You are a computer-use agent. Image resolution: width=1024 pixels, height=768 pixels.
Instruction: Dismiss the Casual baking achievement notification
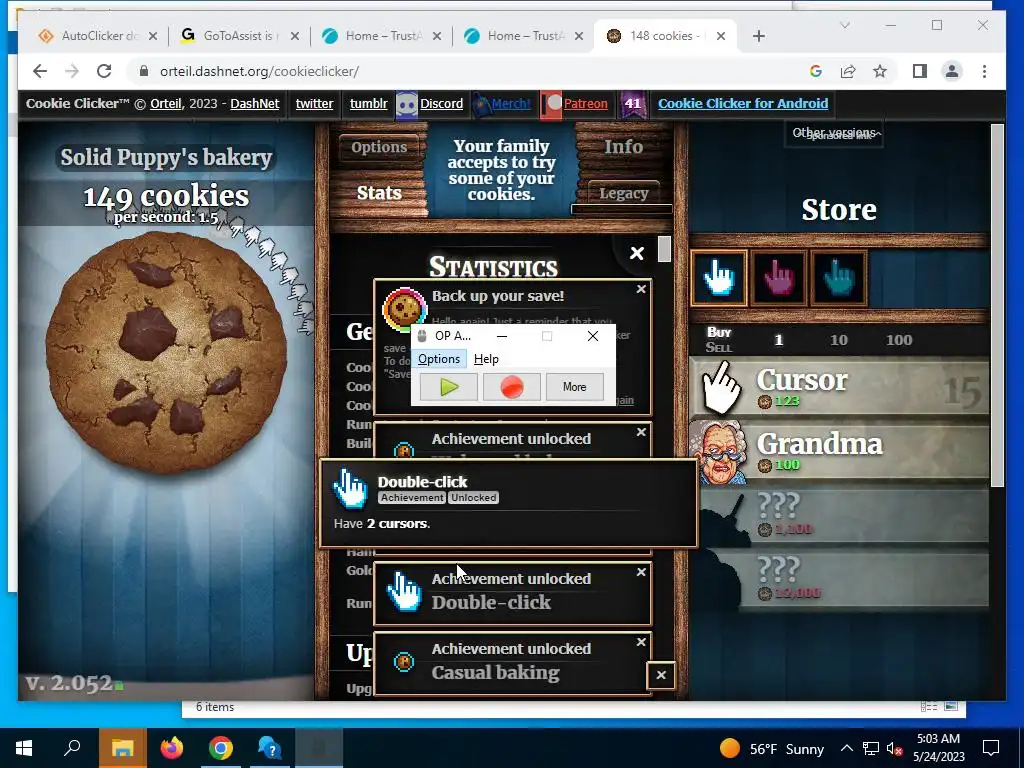[641, 642]
